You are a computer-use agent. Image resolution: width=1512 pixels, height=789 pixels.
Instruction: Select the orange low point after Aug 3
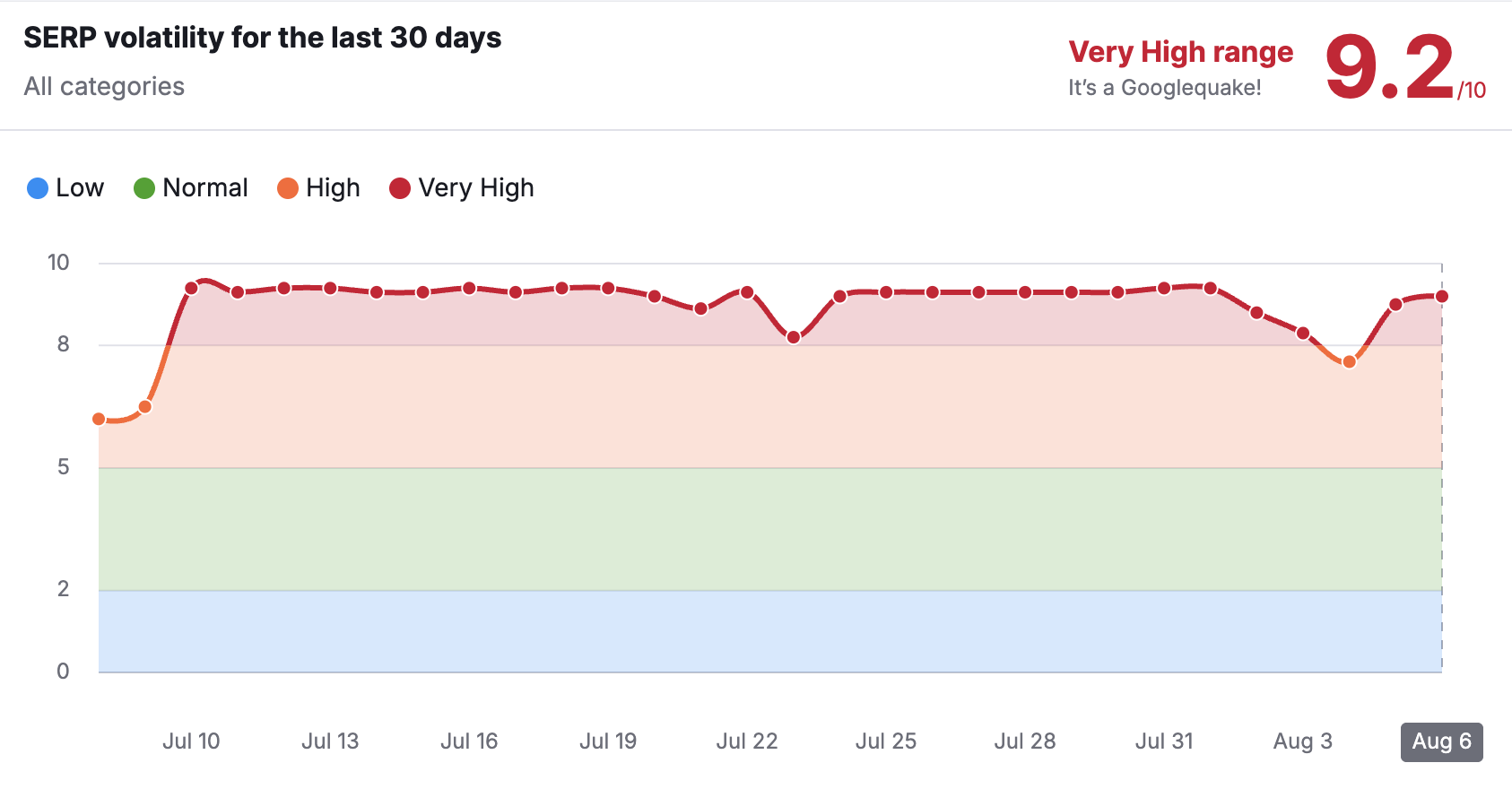[1349, 362]
